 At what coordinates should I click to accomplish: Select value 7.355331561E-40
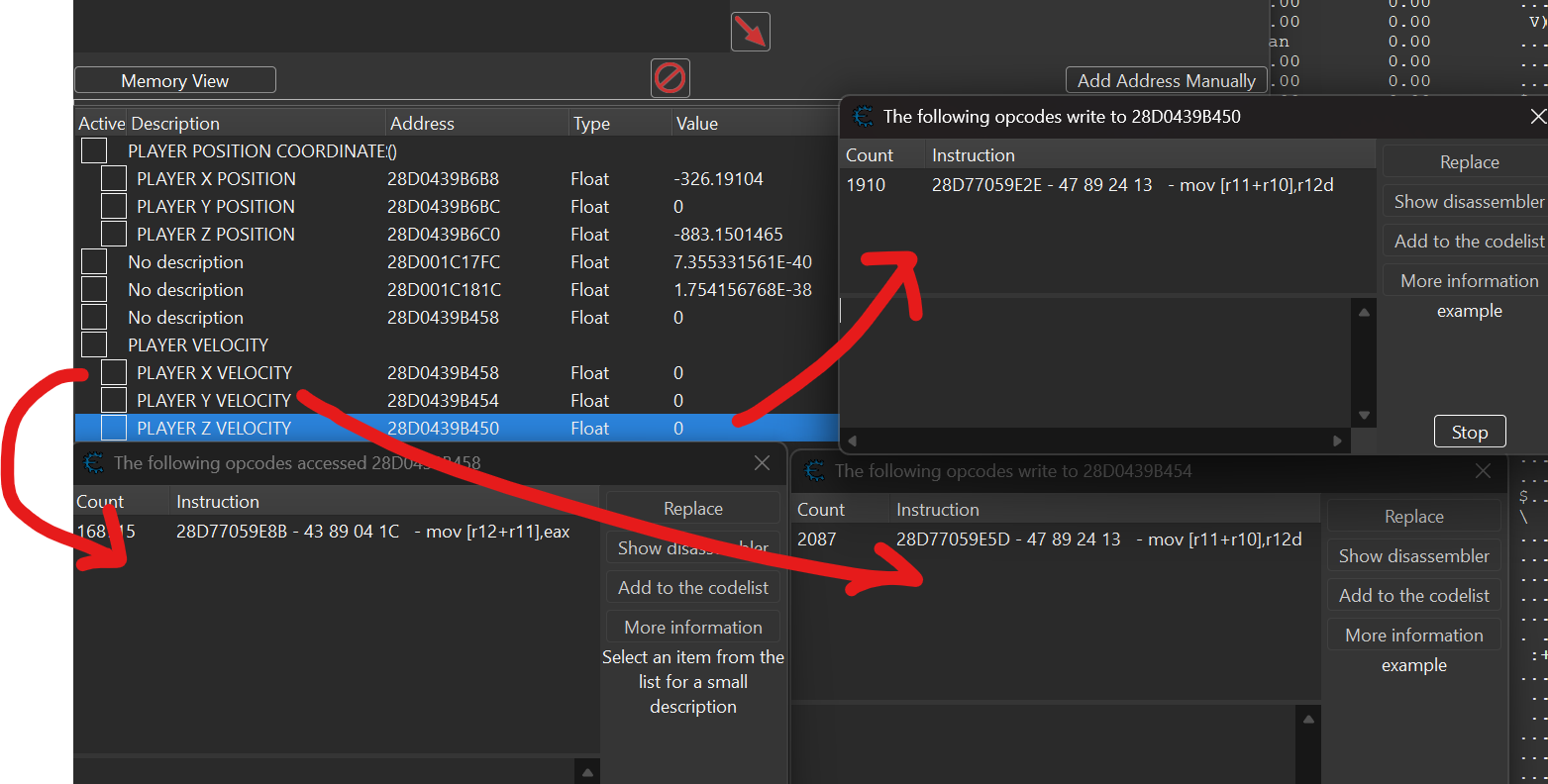click(x=742, y=262)
